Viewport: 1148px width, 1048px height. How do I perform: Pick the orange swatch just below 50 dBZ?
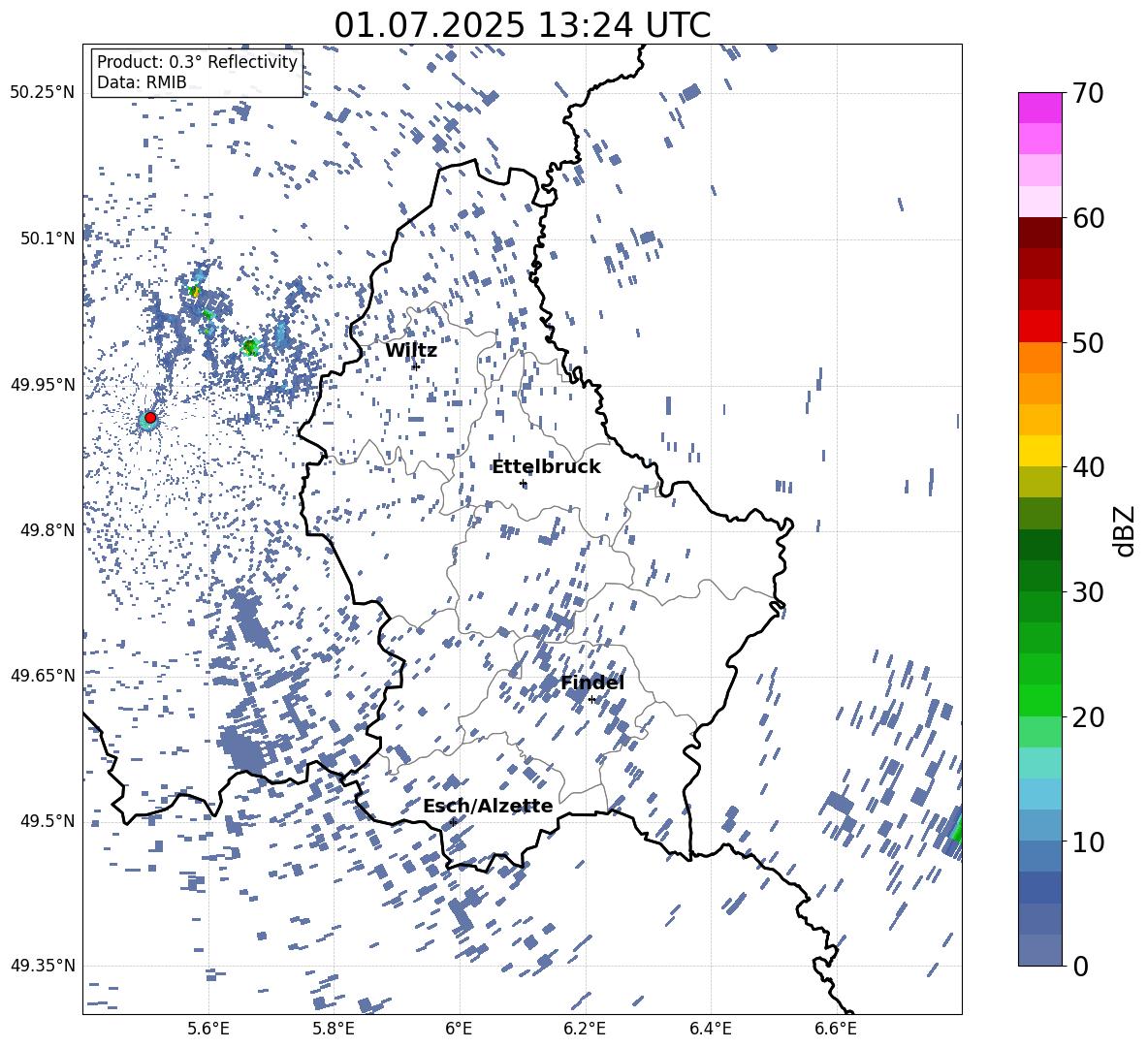pos(1039,358)
